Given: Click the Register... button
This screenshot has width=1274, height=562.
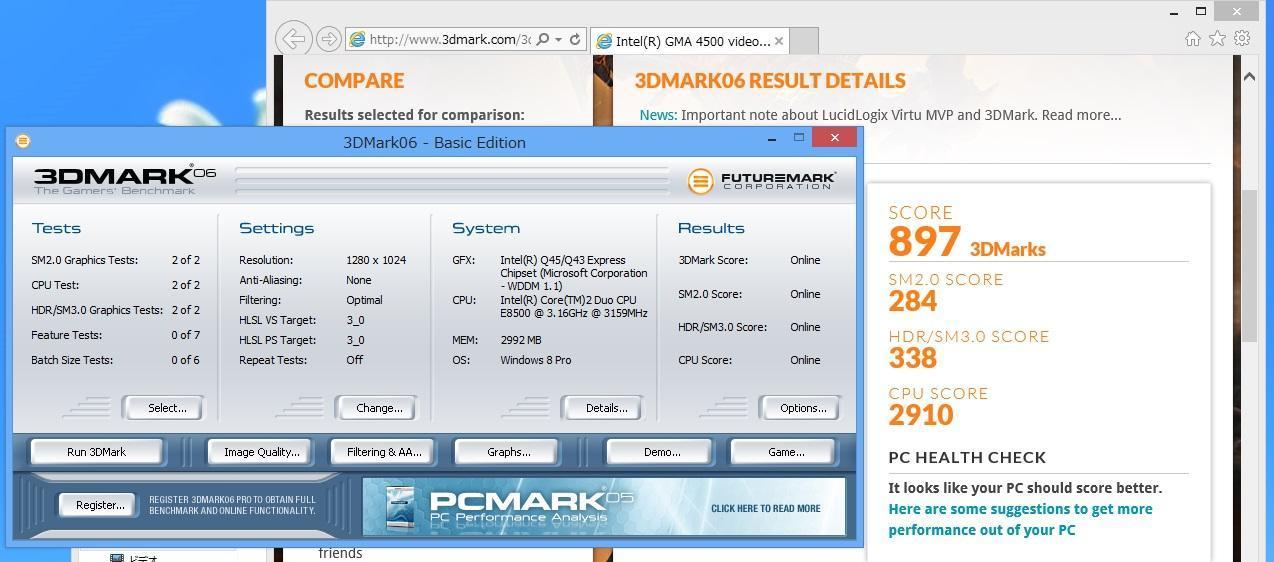Looking at the screenshot, I should [100, 505].
